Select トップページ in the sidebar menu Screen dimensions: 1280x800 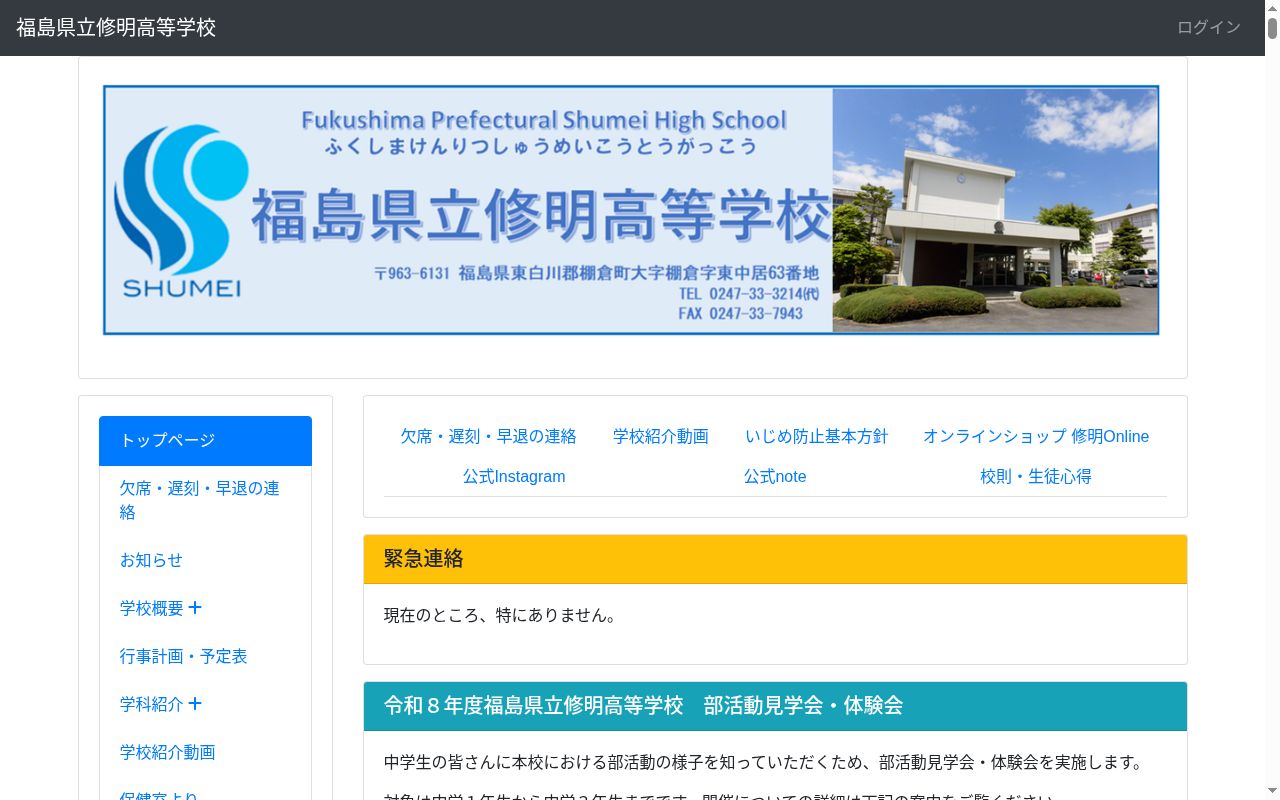pos(205,441)
